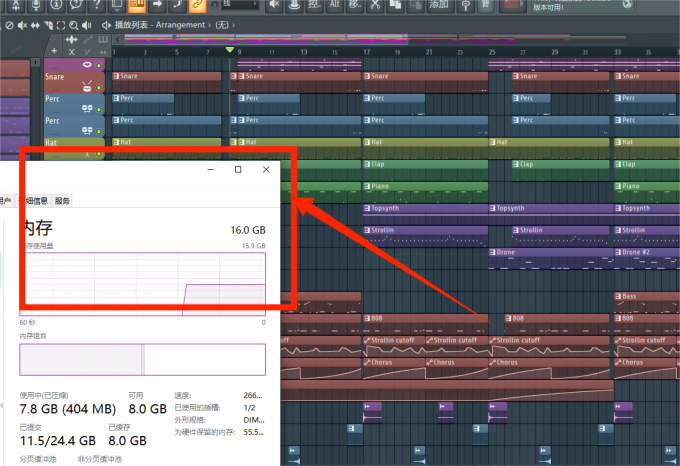Click the playhead marker on the timeline ruler
This screenshot has width=680, height=466.
[230, 50]
